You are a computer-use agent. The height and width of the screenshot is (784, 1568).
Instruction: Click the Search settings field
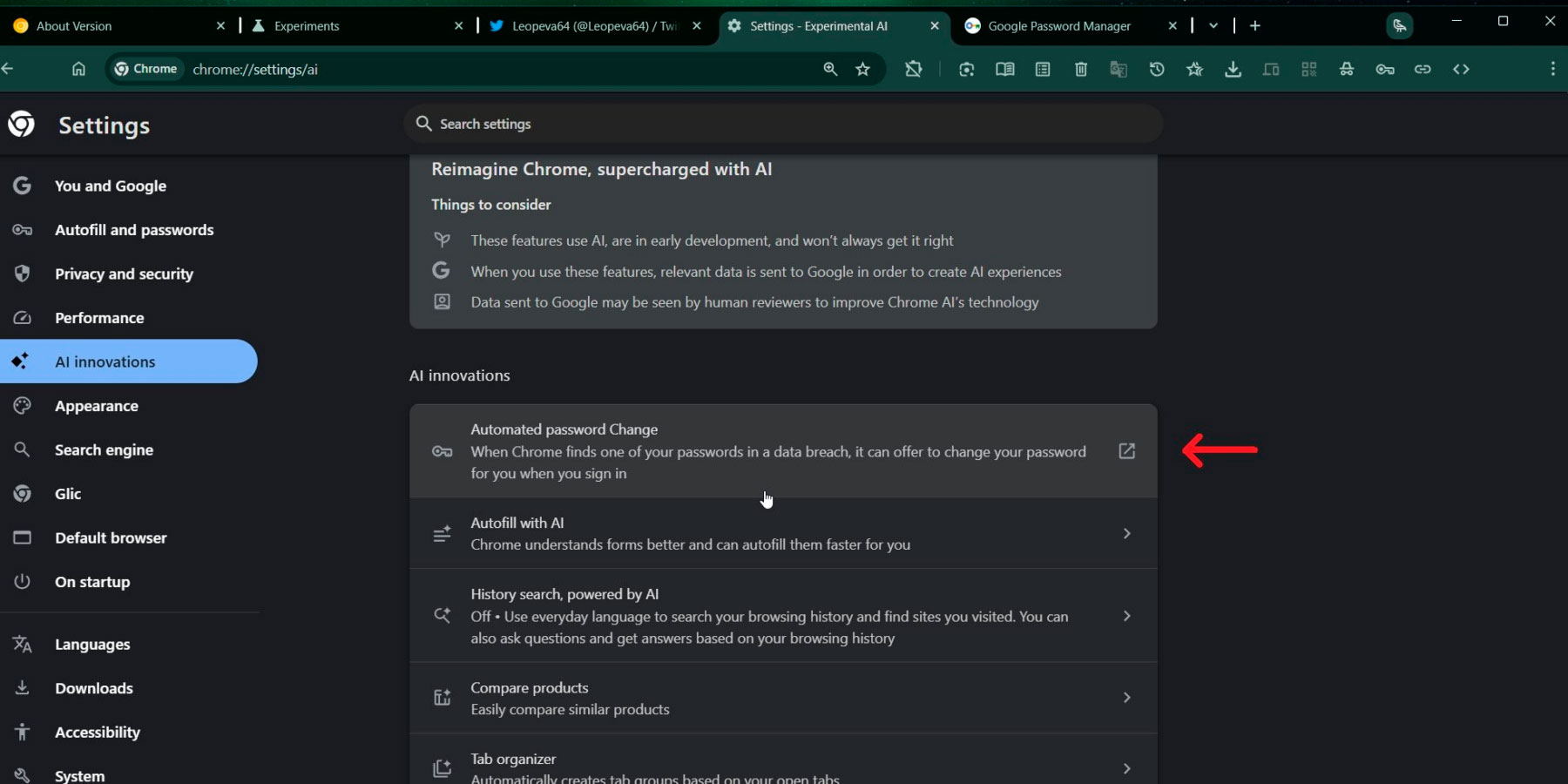point(784,124)
